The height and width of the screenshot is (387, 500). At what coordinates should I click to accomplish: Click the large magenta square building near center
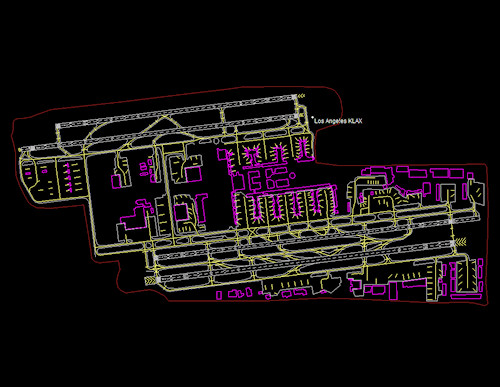[x=193, y=174]
